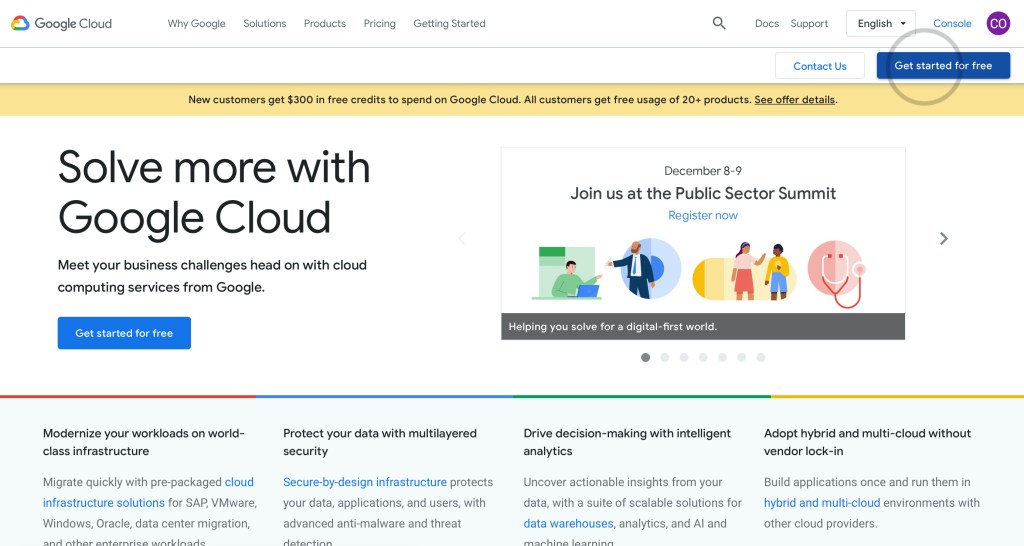Open the English language dropdown

[x=881, y=24]
